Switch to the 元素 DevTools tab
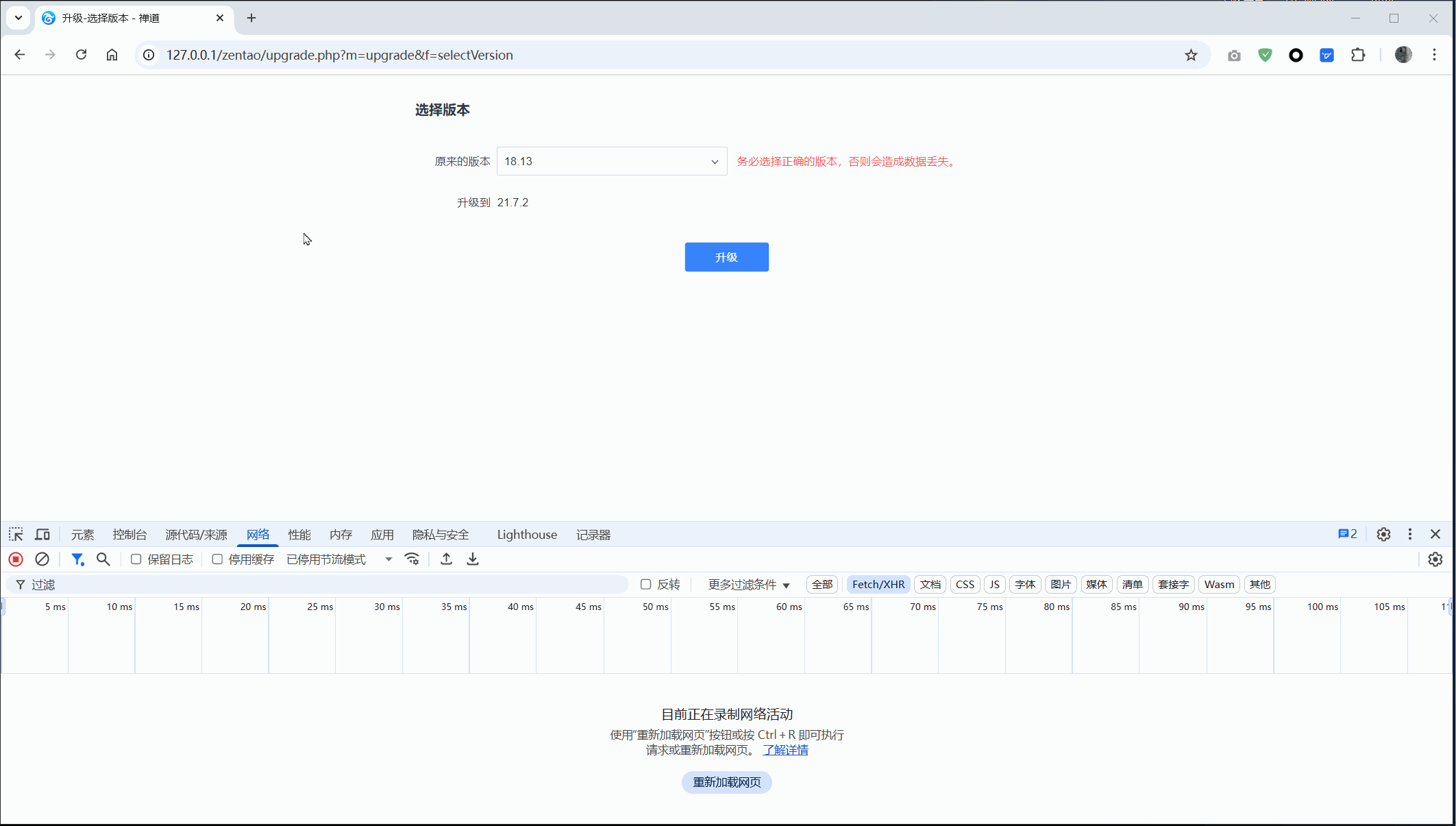 pos(82,535)
